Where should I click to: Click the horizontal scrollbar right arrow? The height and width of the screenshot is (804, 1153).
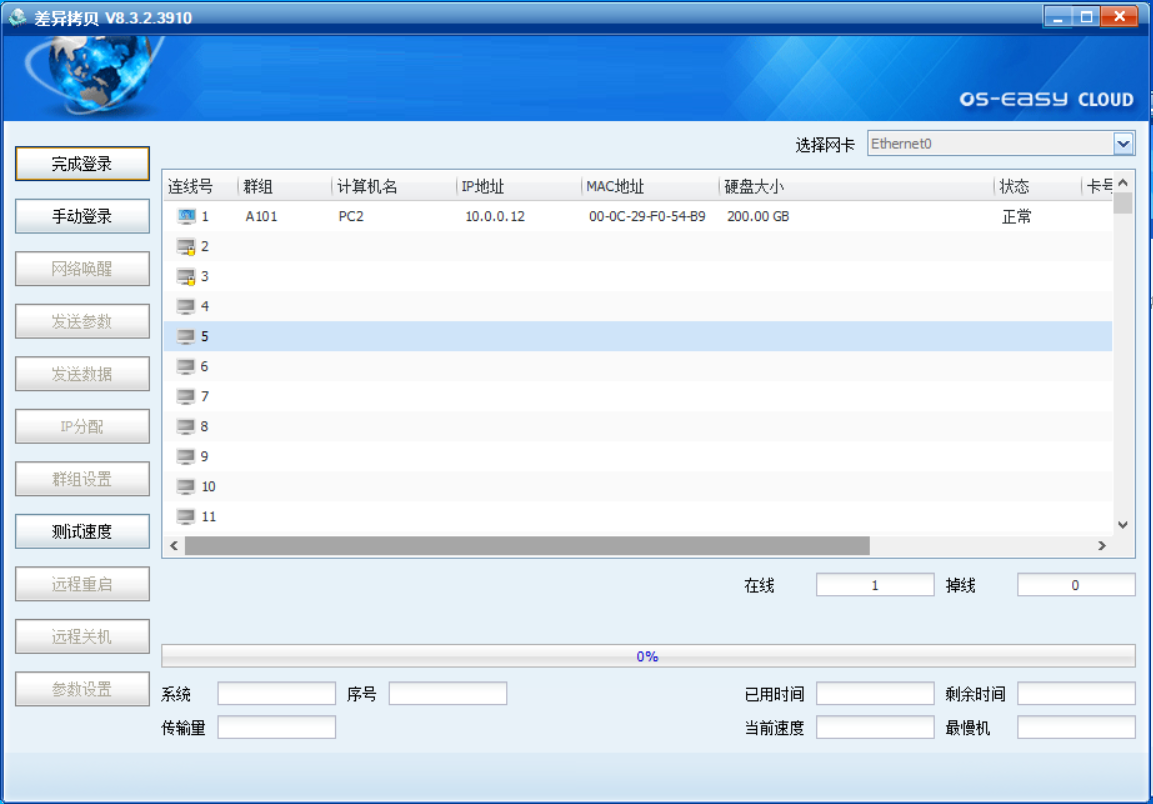tap(1102, 546)
